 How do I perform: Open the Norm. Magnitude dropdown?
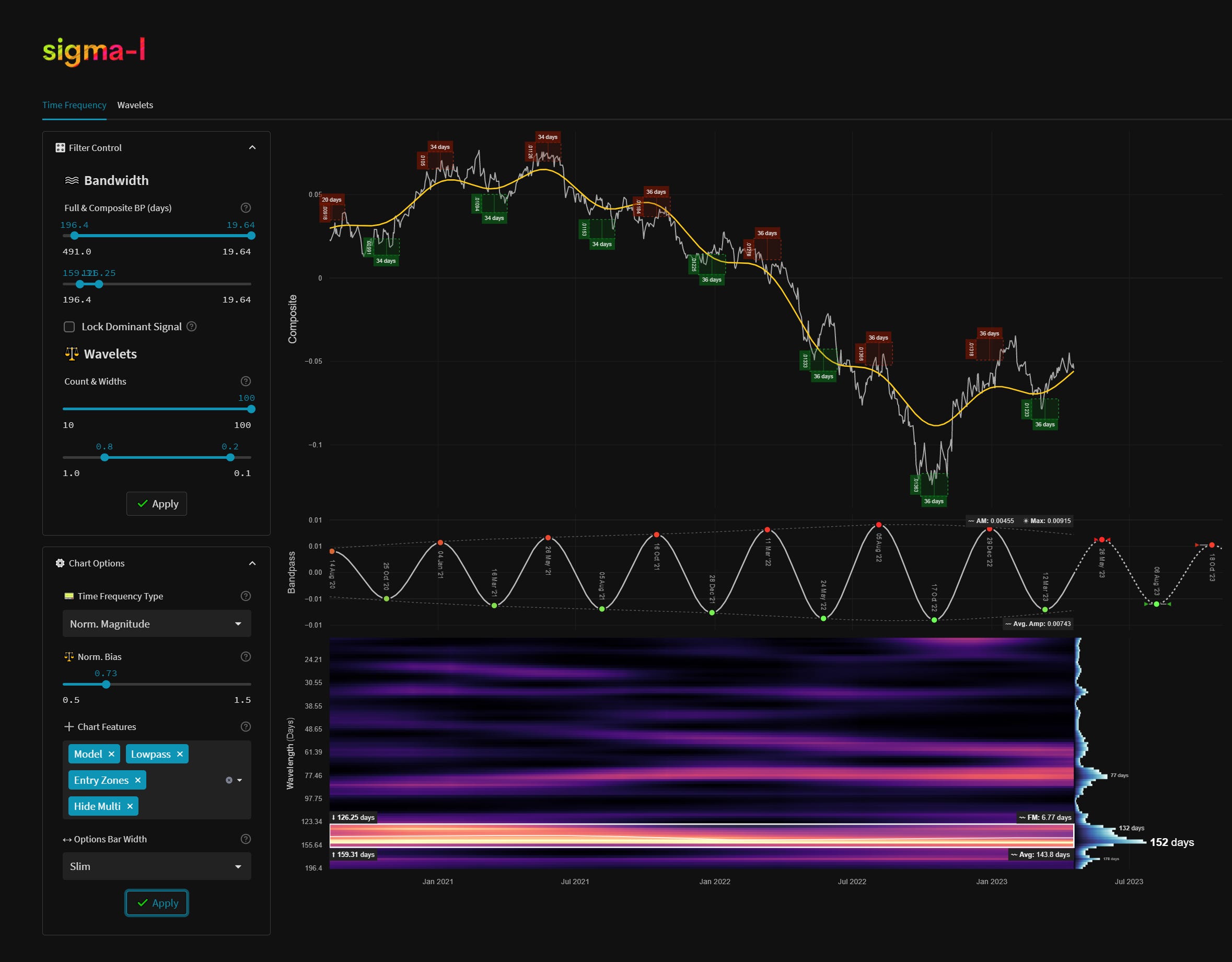(156, 623)
